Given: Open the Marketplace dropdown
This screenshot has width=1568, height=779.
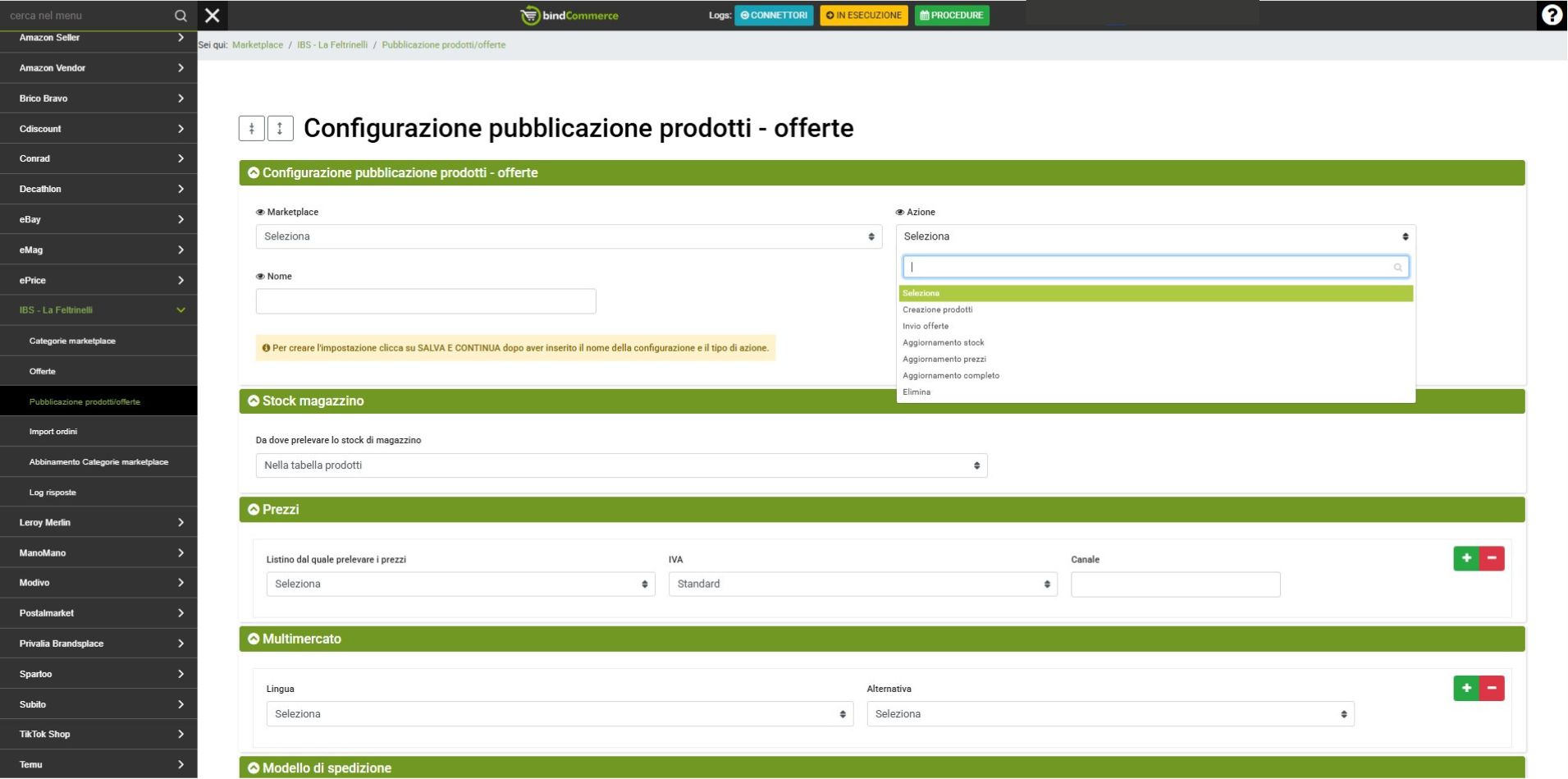Looking at the screenshot, I should pos(569,236).
